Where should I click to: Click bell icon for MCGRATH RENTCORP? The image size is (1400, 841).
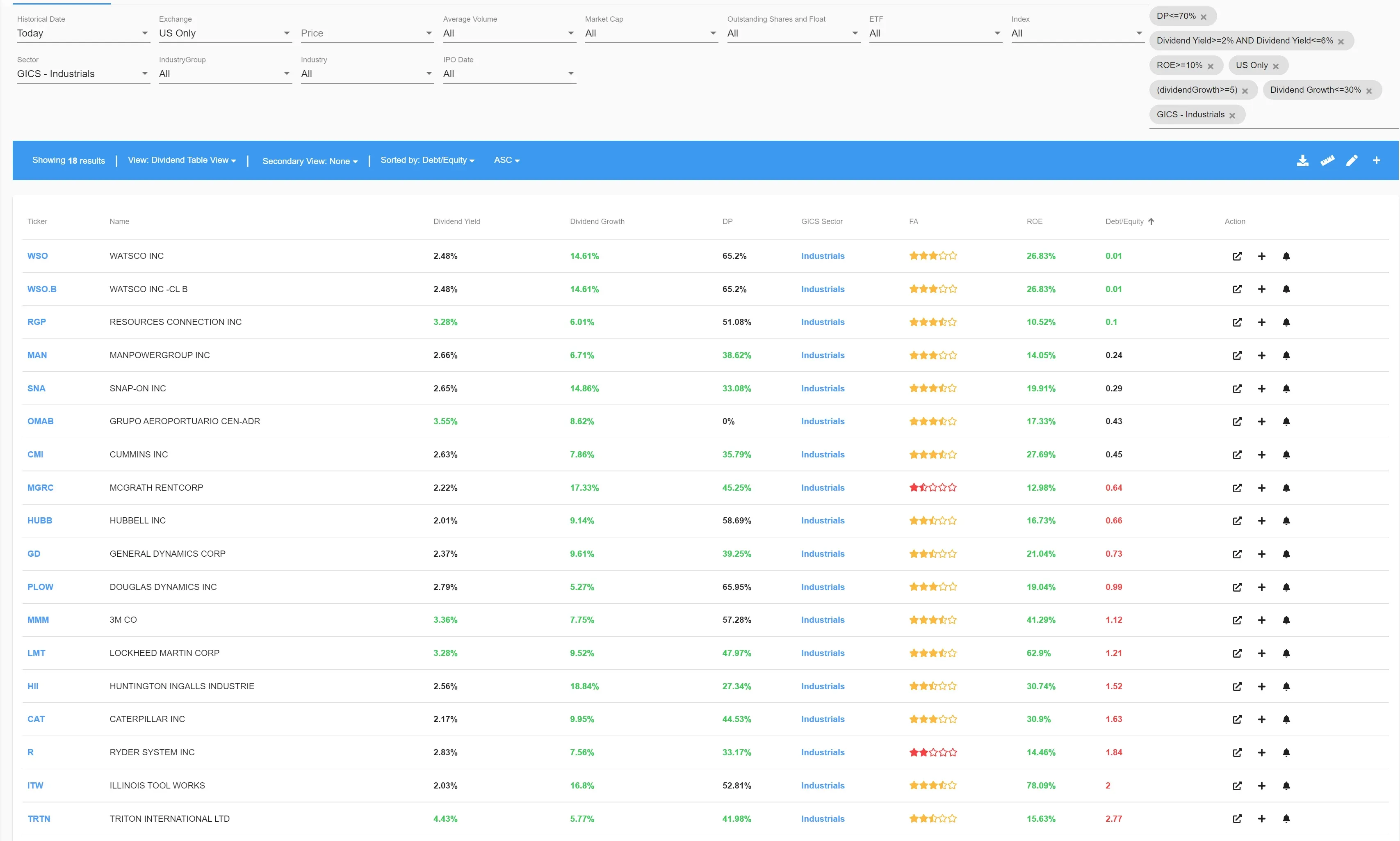point(1286,487)
